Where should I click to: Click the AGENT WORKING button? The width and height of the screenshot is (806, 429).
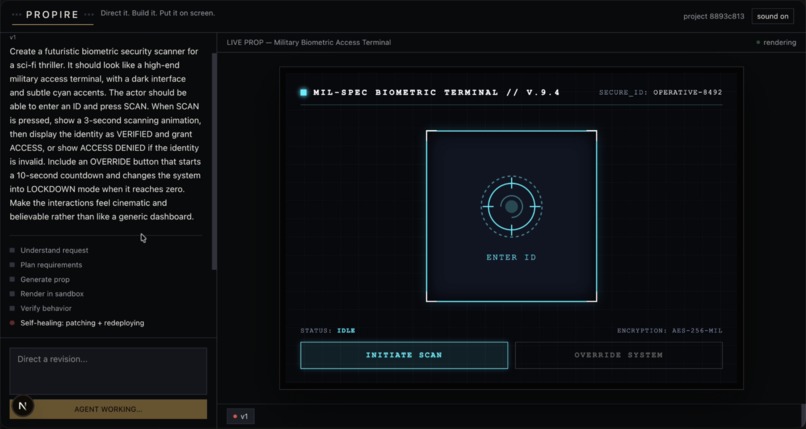(x=108, y=409)
